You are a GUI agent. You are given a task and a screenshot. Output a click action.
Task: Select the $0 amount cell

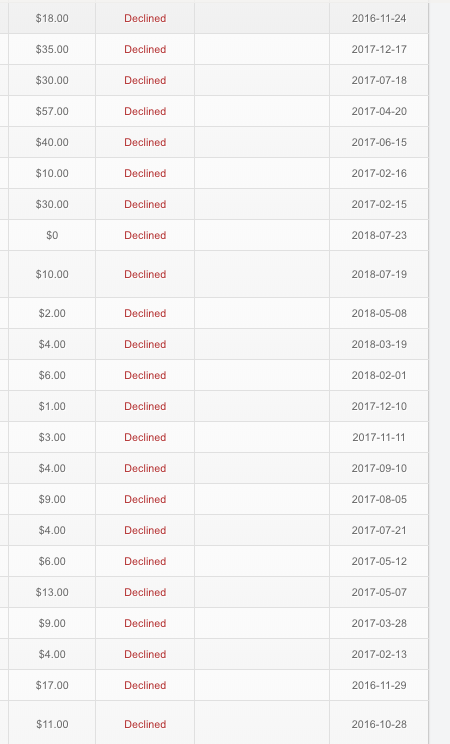pyautogui.click(x=52, y=235)
